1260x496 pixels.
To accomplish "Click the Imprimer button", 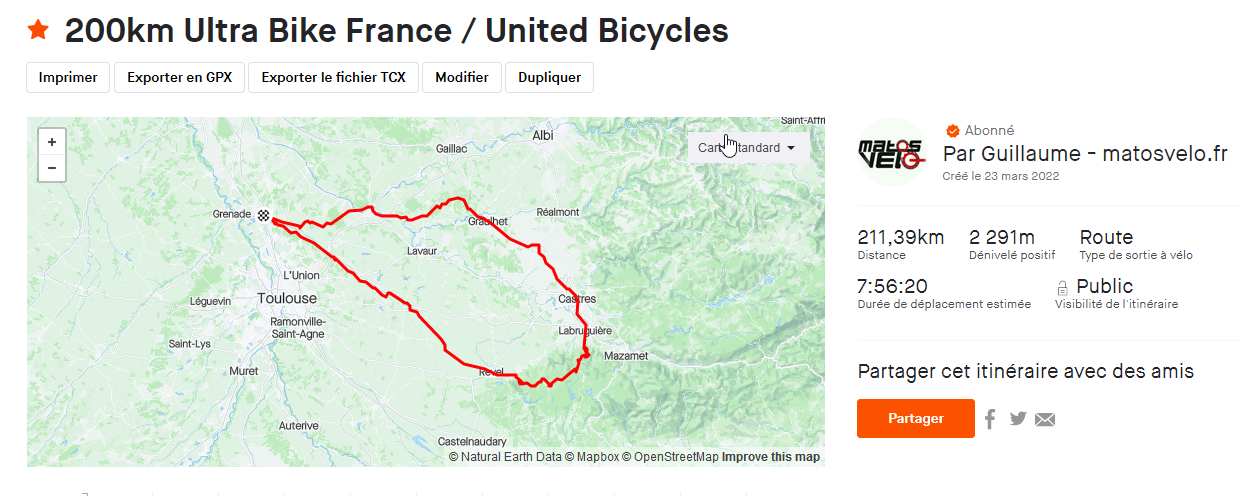I will (68, 77).
